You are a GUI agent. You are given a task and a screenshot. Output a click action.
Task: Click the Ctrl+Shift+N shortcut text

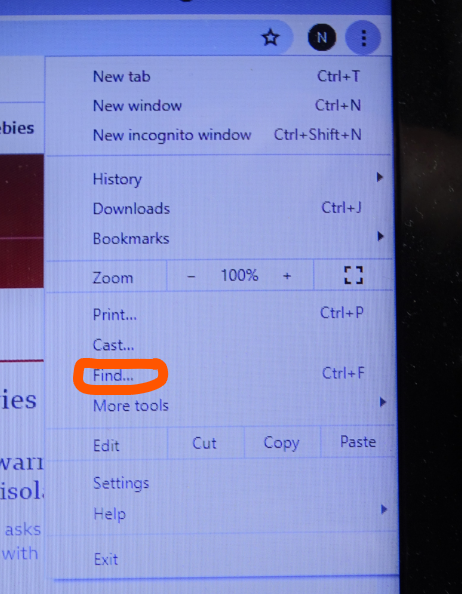click(x=318, y=134)
